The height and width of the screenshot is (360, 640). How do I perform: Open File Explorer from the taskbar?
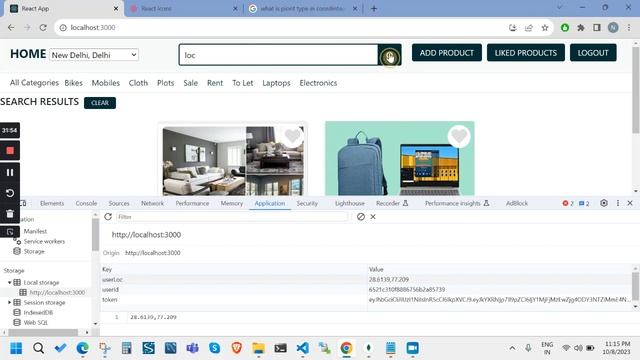click(x=258, y=348)
